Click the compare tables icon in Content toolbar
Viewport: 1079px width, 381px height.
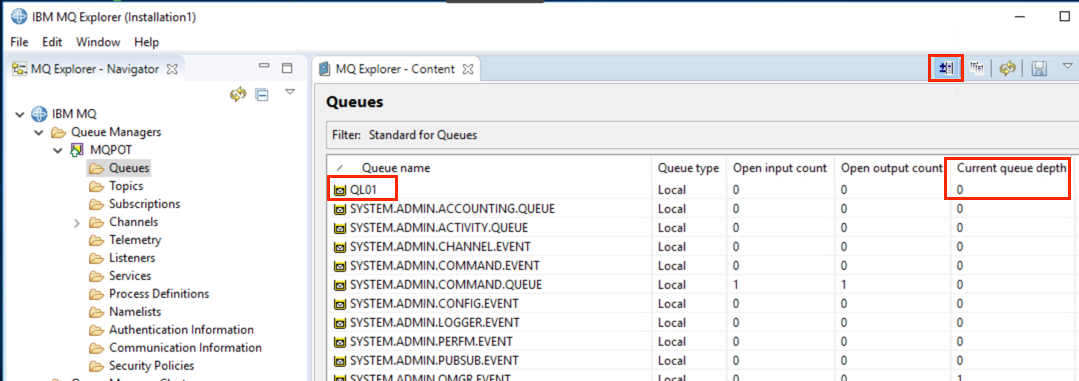(976, 68)
